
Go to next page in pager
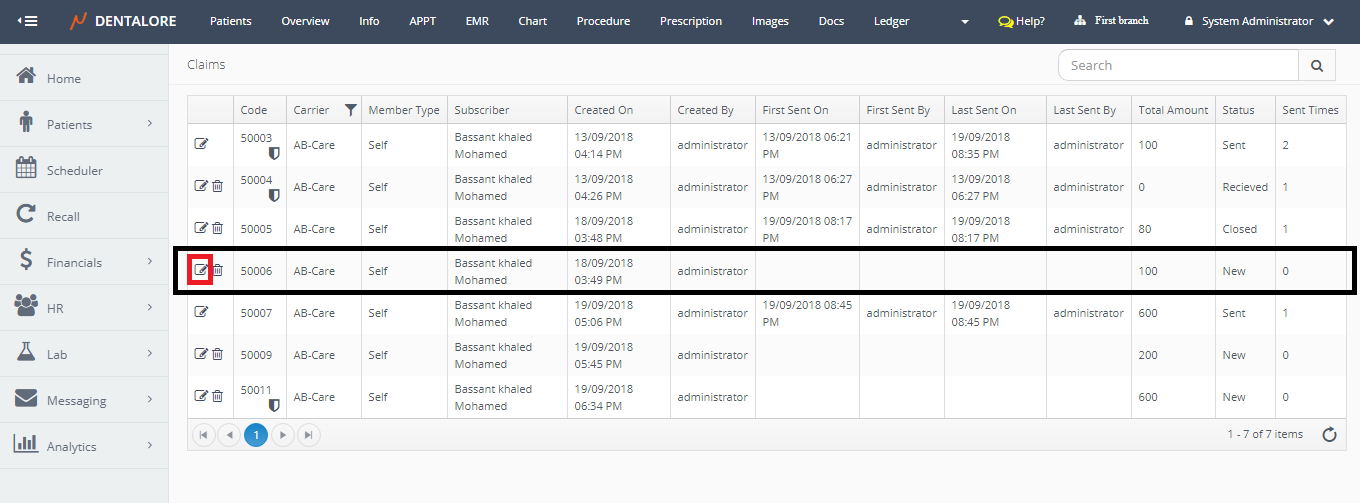click(x=283, y=435)
